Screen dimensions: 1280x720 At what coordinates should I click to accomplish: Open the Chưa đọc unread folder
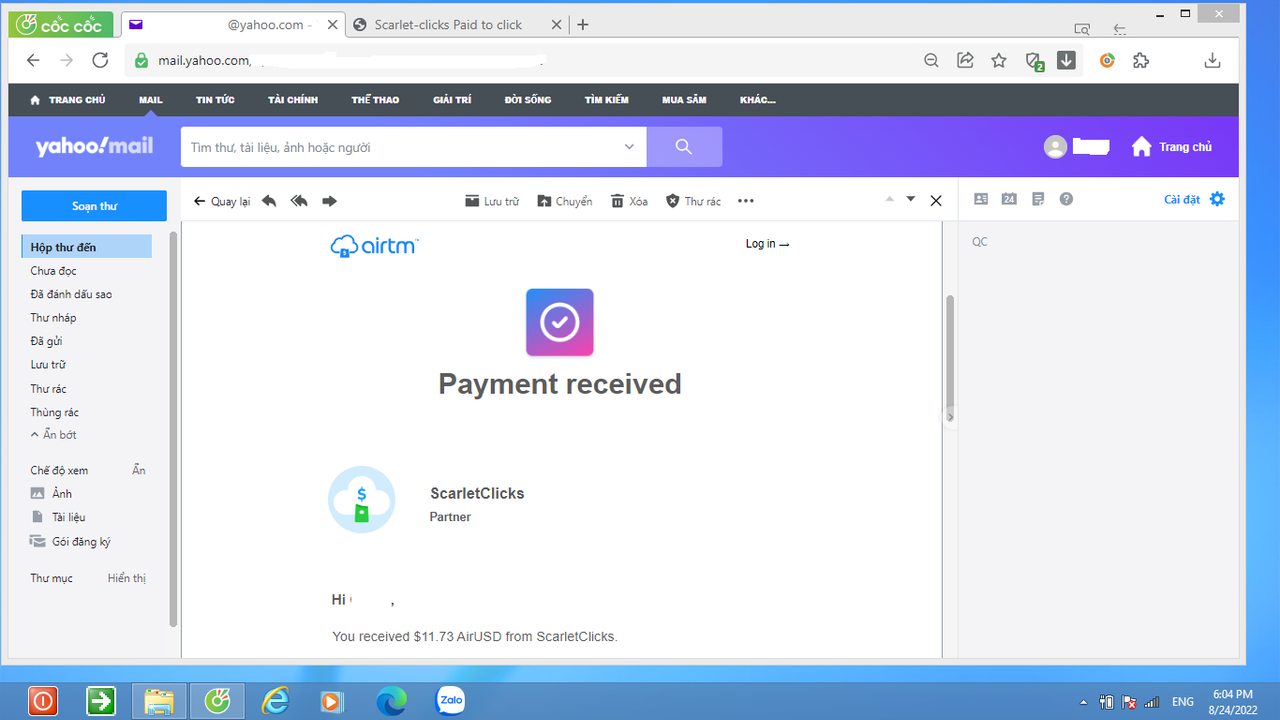[x=53, y=271]
